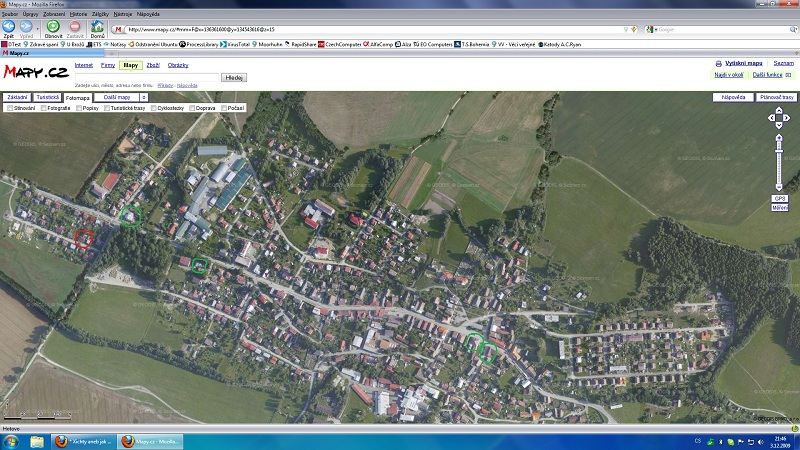This screenshot has height=450, width=800.
Task: Open the Historie menu
Action: (x=78, y=14)
